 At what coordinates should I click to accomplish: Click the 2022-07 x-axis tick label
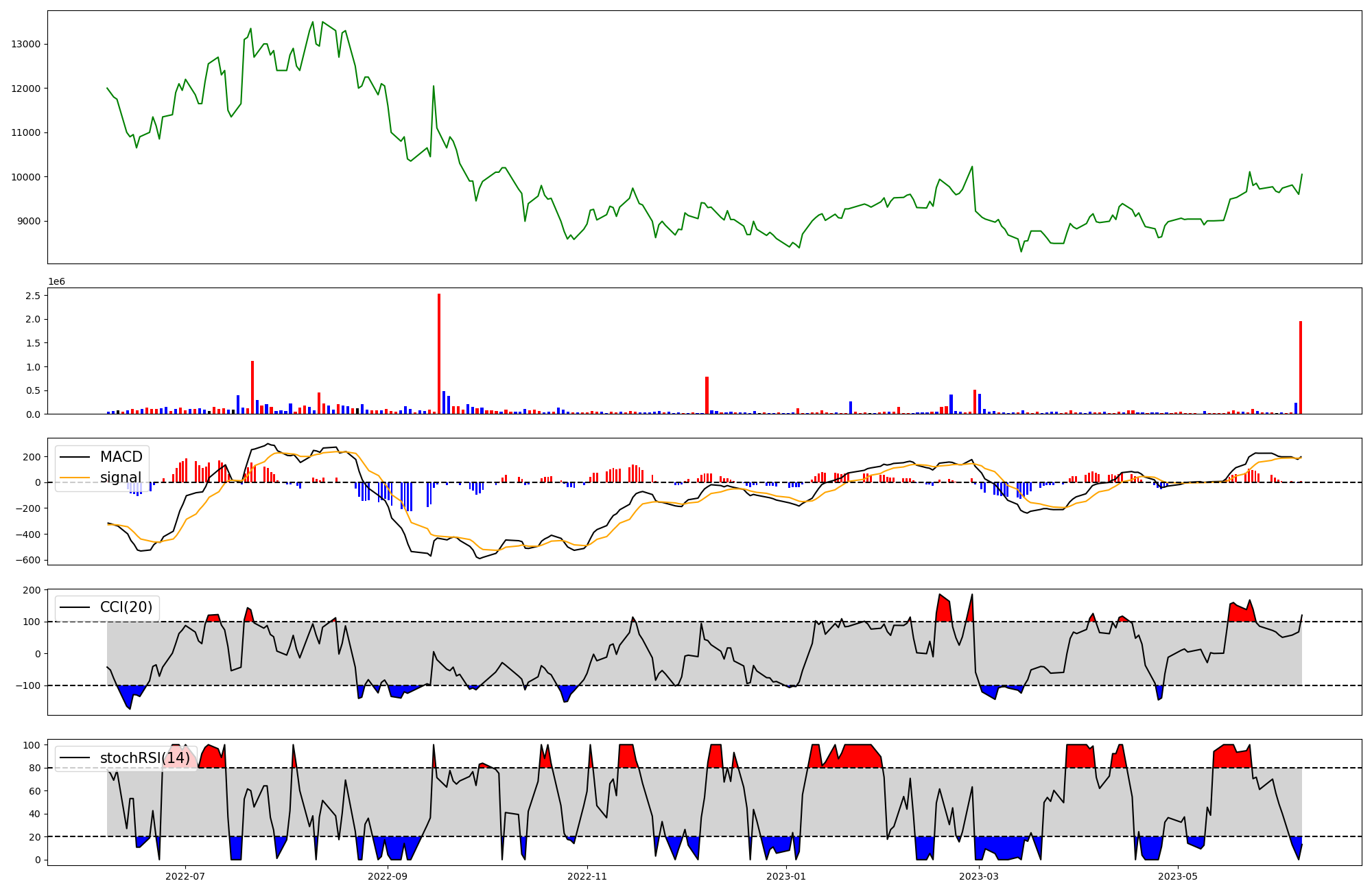pyautogui.click(x=185, y=876)
